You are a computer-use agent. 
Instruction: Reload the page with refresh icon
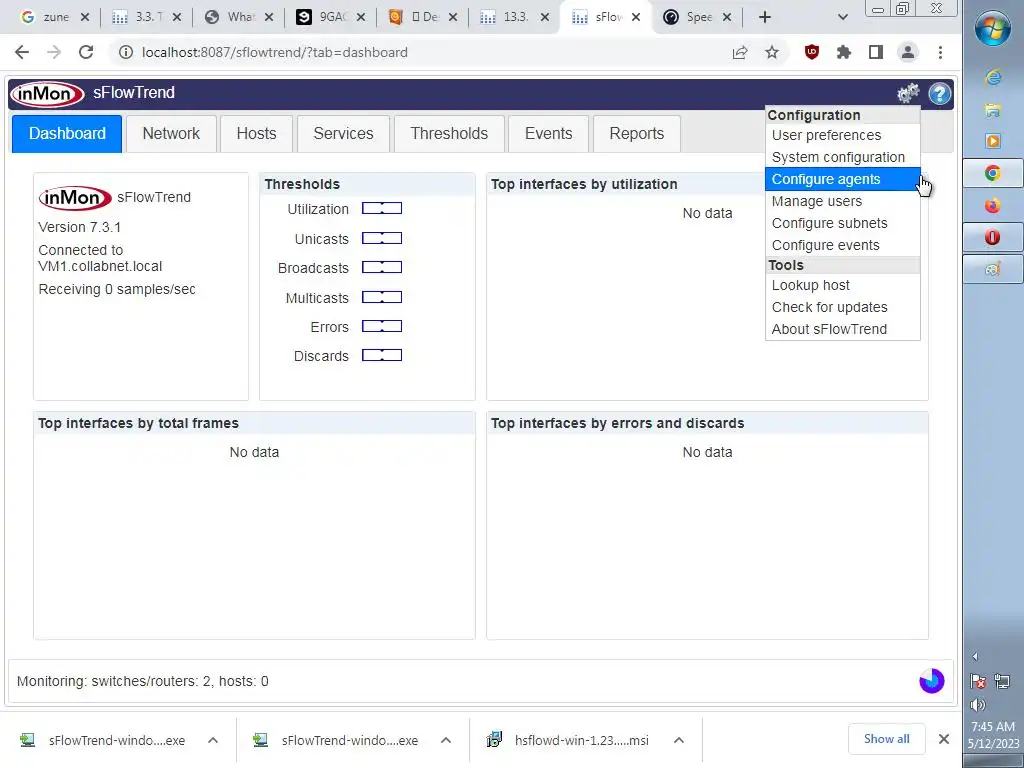86,52
